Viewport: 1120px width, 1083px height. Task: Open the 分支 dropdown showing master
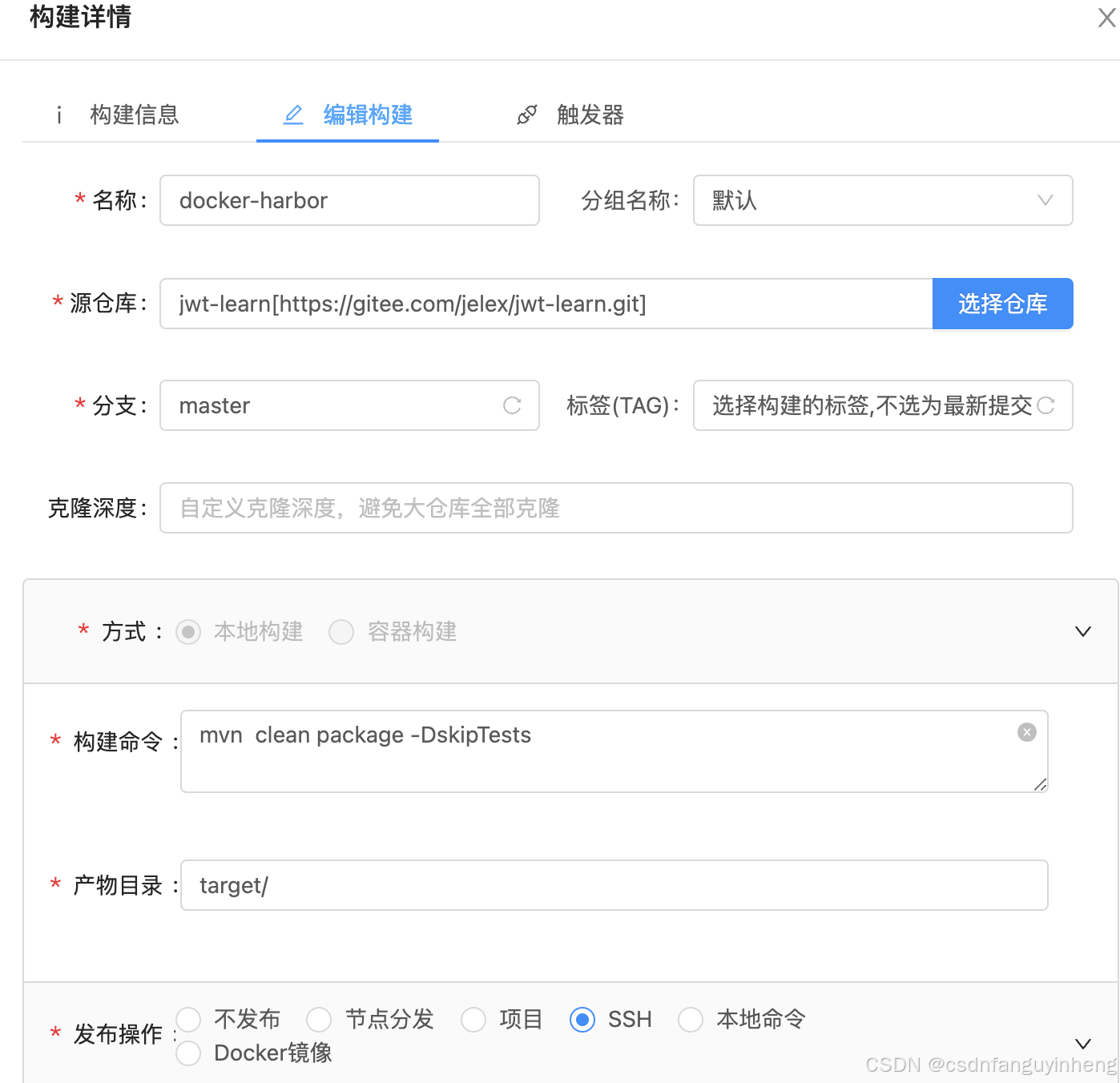(349, 405)
